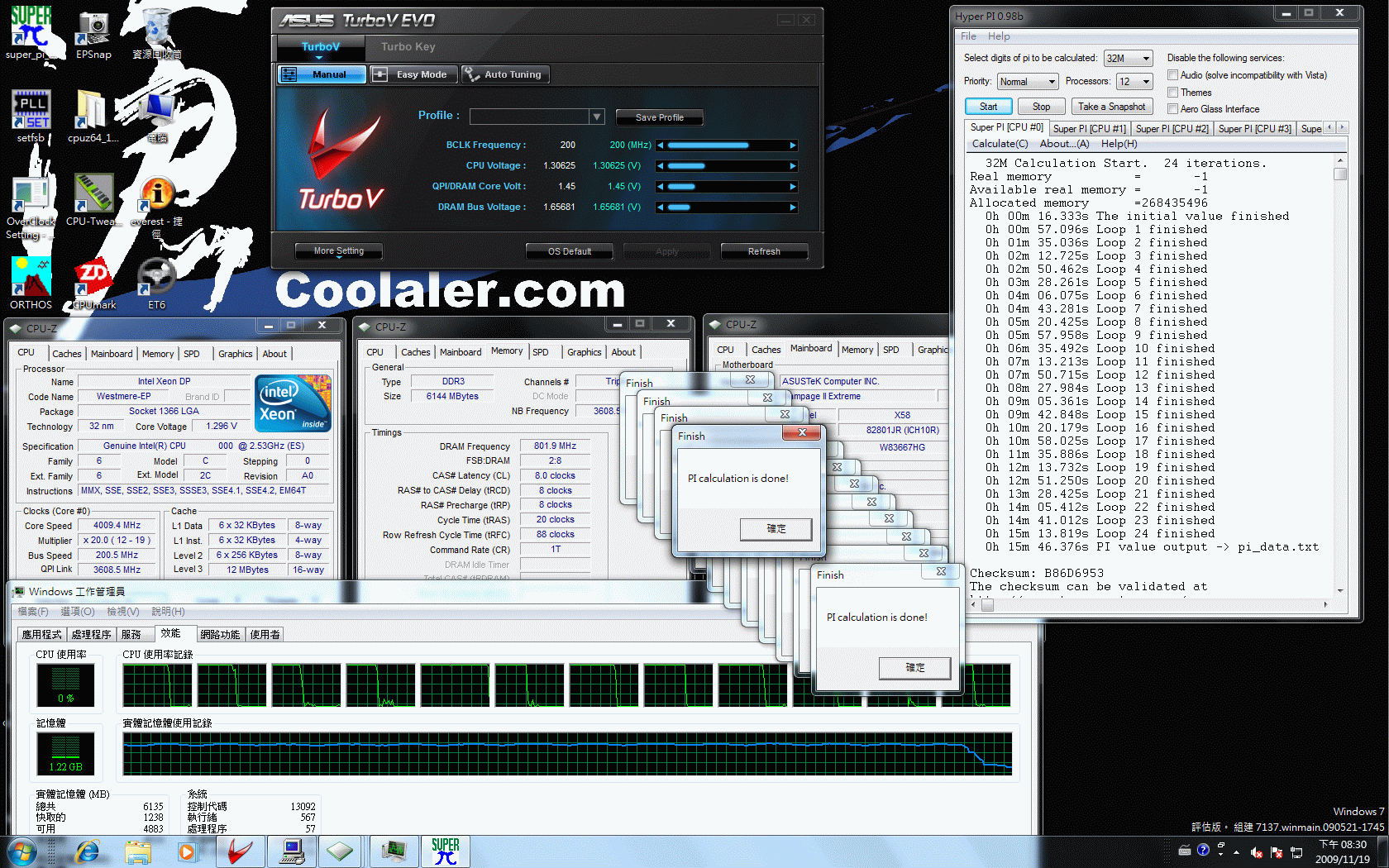Launch the setfsb PLL SET icon
Image resolution: width=1389 pixels, height=868 pixels.
pyautogui.click(x=31, y=116)
